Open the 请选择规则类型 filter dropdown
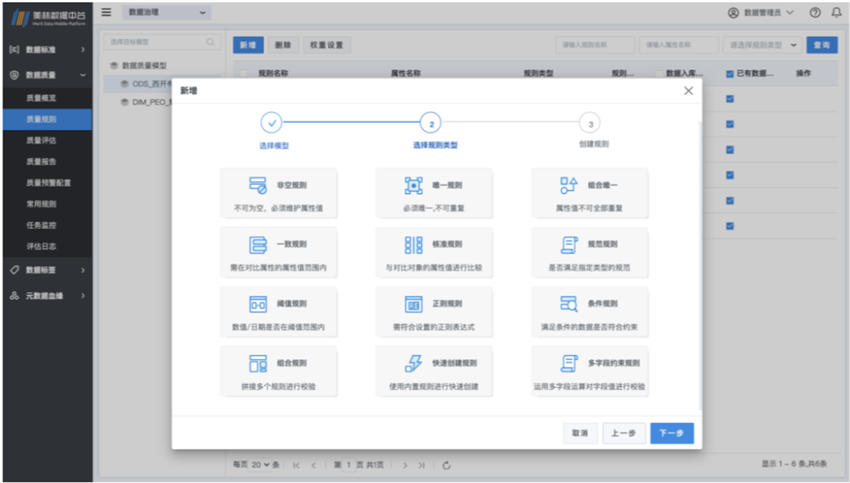This screenshot has height=483, width=850. (x=763, y=45)
